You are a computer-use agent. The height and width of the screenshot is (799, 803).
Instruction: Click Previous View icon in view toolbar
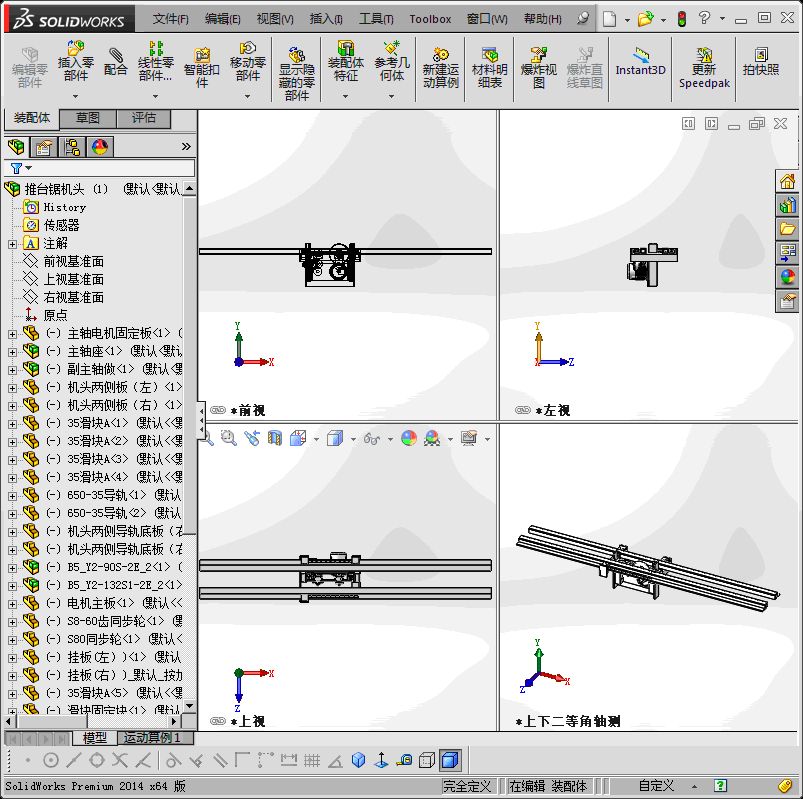click(252, 438)
